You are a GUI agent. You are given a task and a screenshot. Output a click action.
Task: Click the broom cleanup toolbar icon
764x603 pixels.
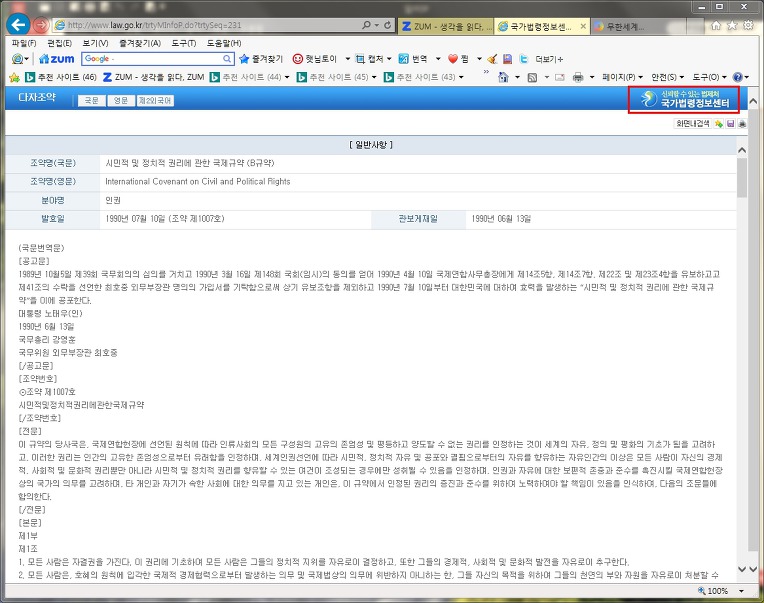492,59
